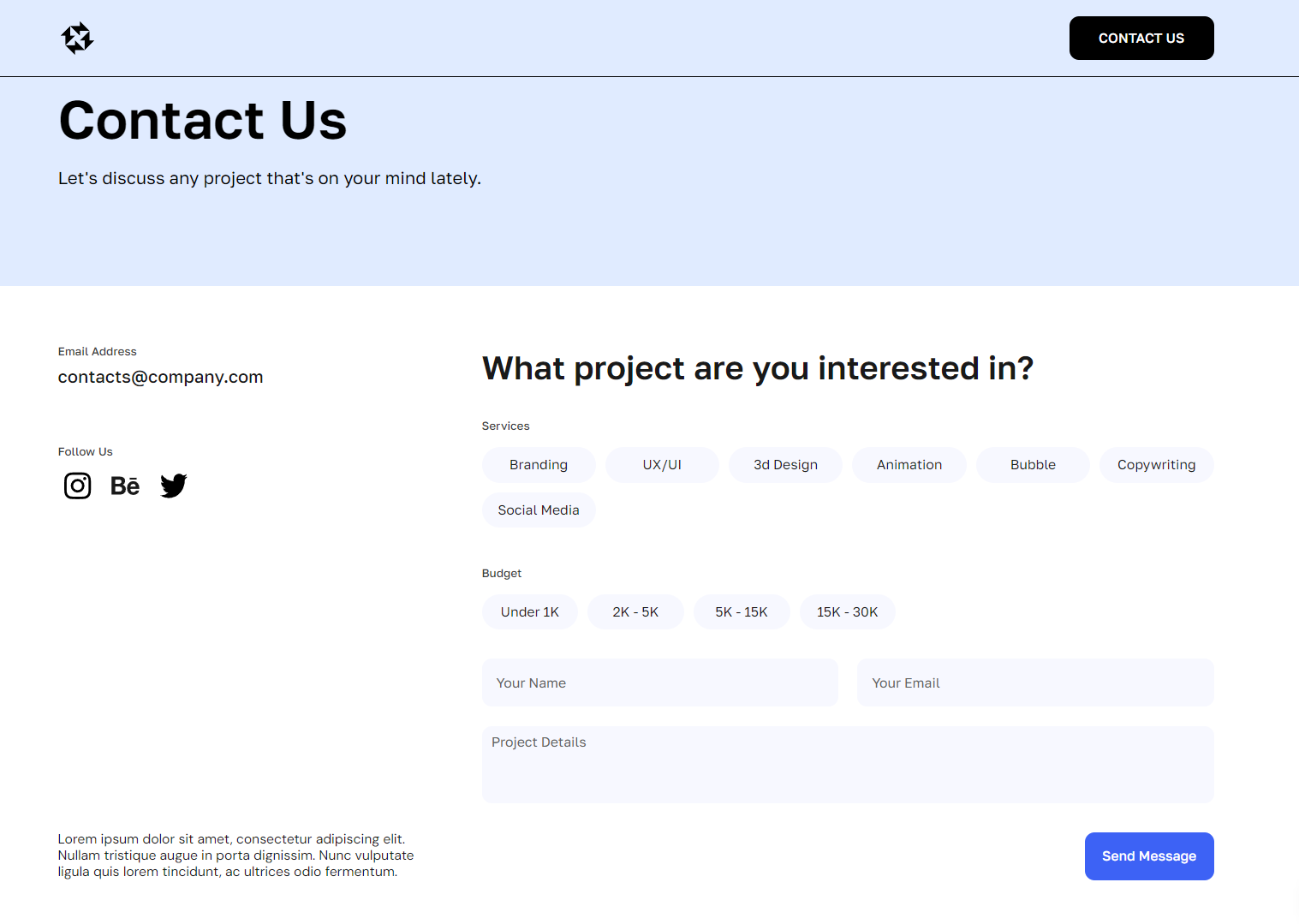Select the Branding service chip
This screenshot has width=1299, height=924.
point(539,465)
